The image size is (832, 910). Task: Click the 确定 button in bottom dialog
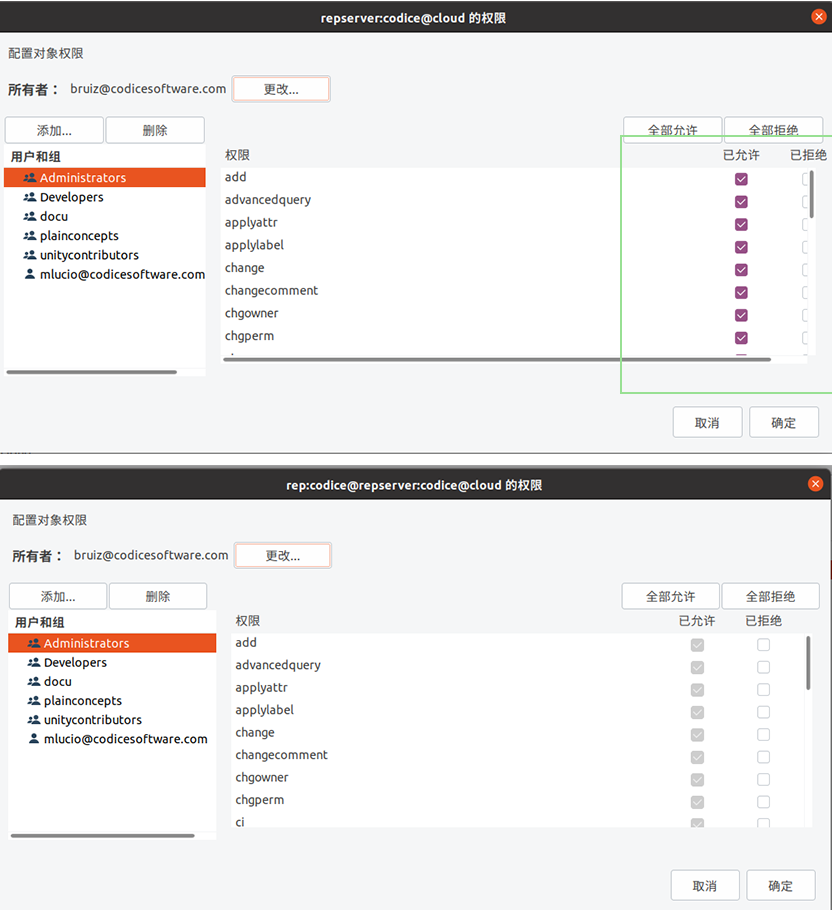click(x=780, y=885)
